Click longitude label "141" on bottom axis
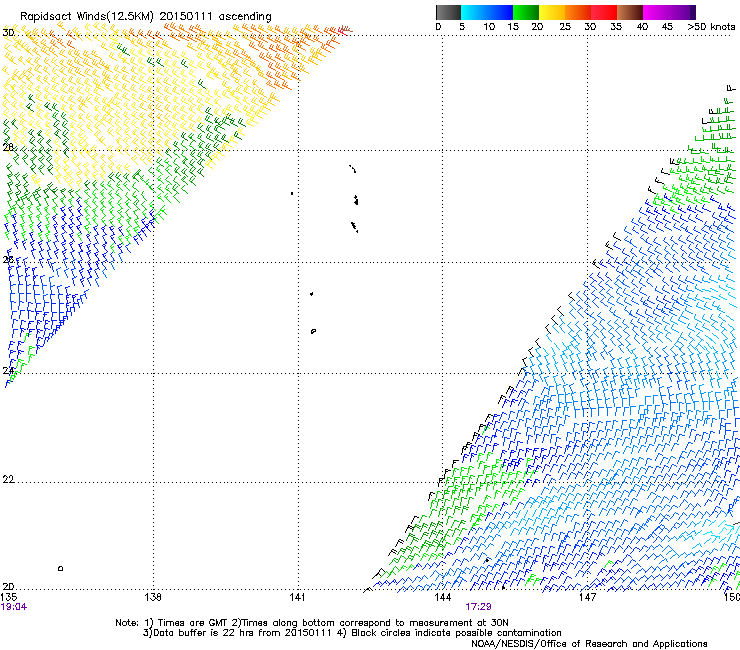 (297, 597)
